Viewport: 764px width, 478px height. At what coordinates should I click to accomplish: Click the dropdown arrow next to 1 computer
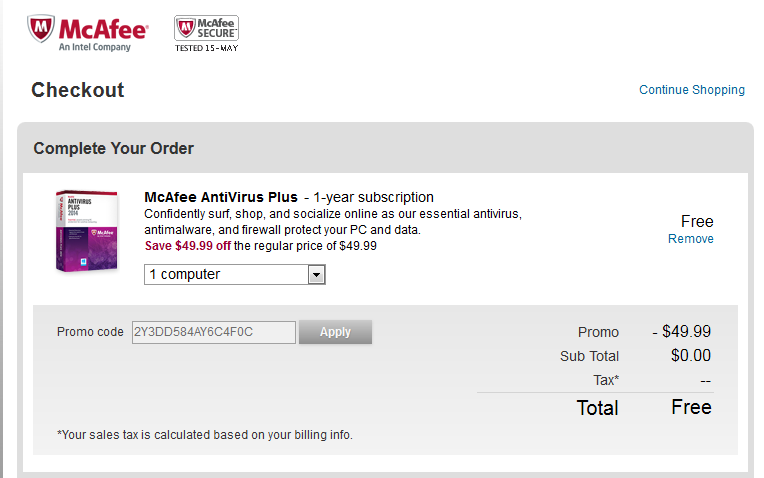pos(316,275)
